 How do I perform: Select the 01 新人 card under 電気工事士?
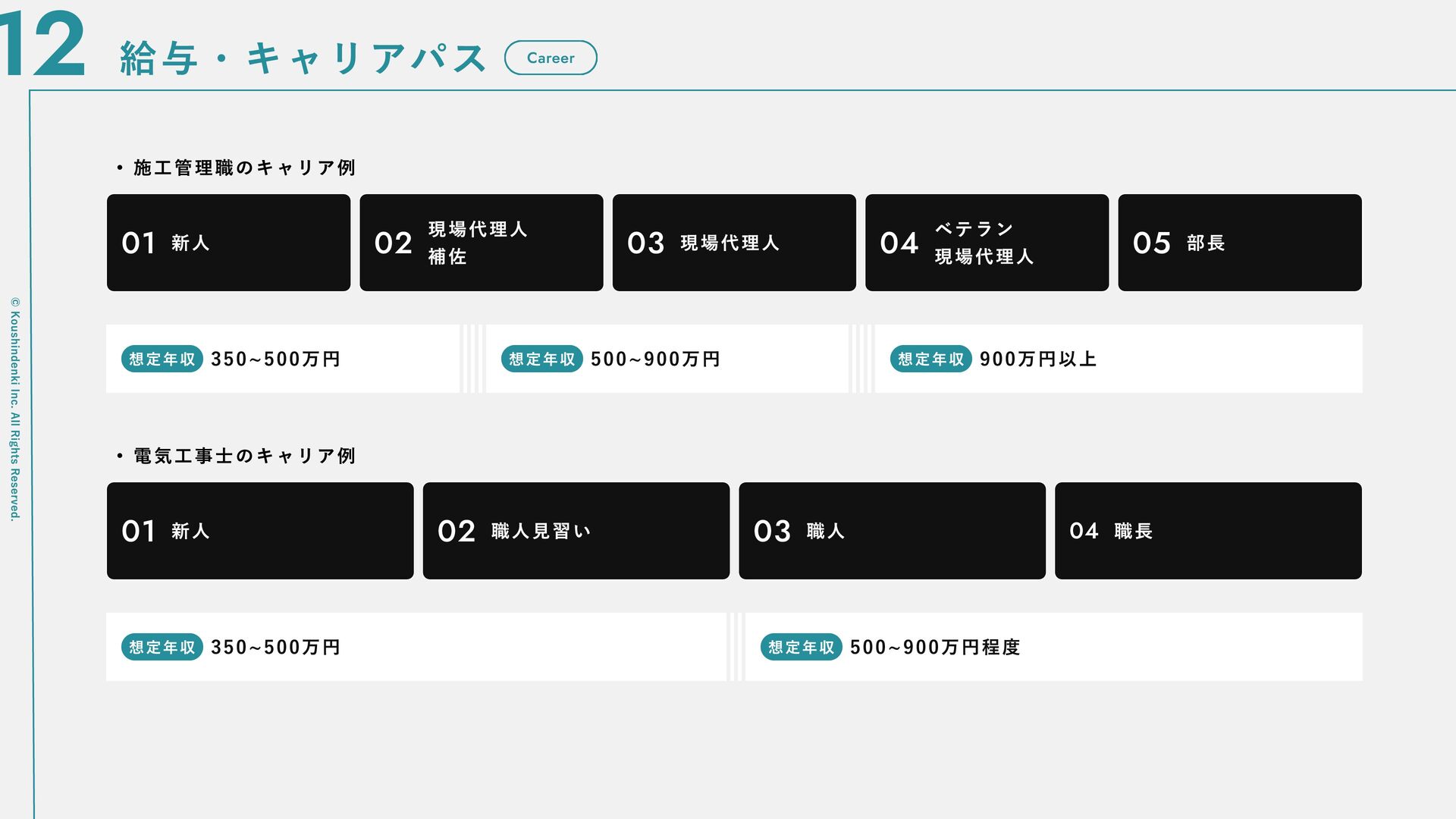pos(260,531)
